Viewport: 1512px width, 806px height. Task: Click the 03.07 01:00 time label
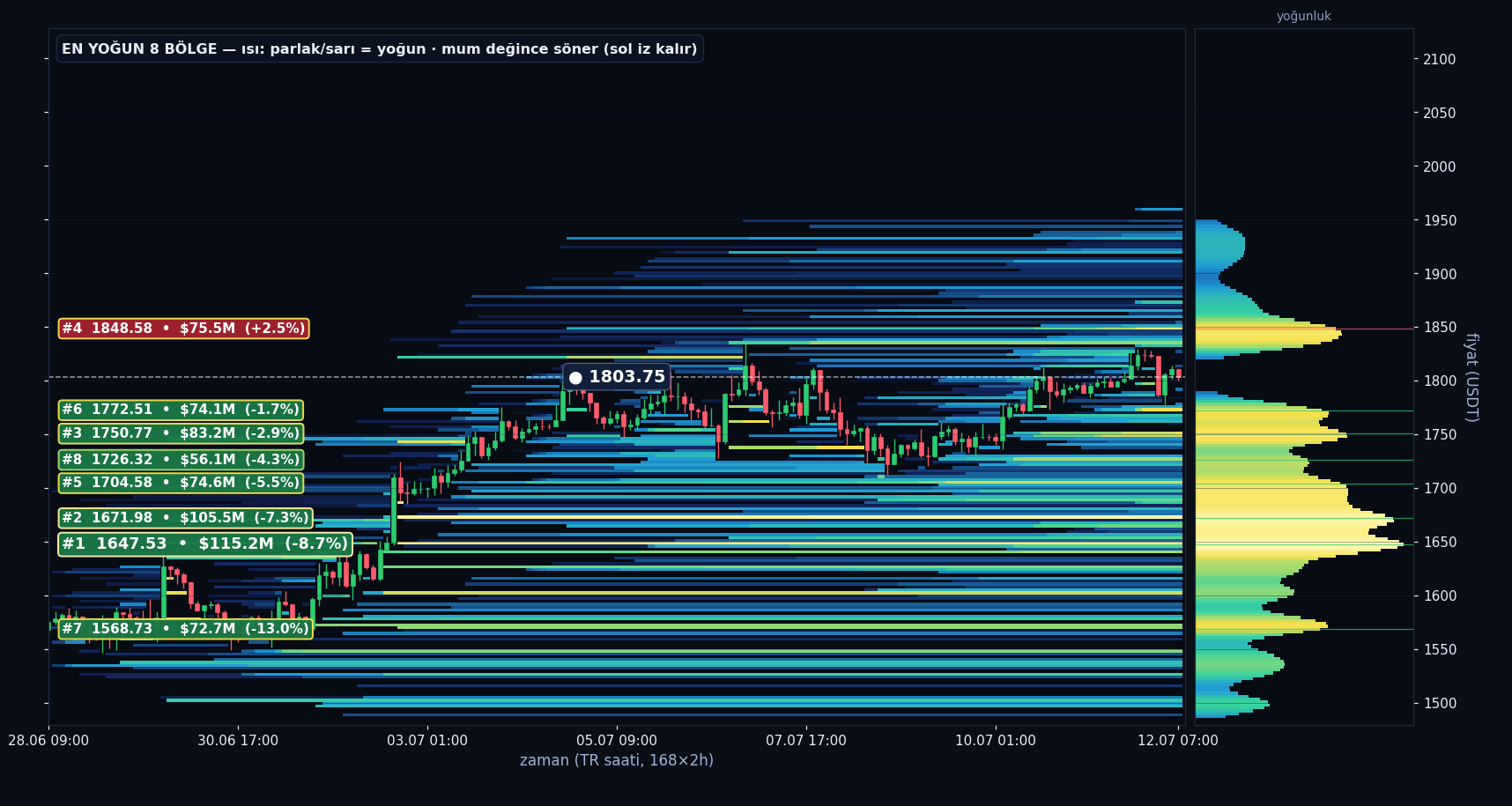[427, 741]
